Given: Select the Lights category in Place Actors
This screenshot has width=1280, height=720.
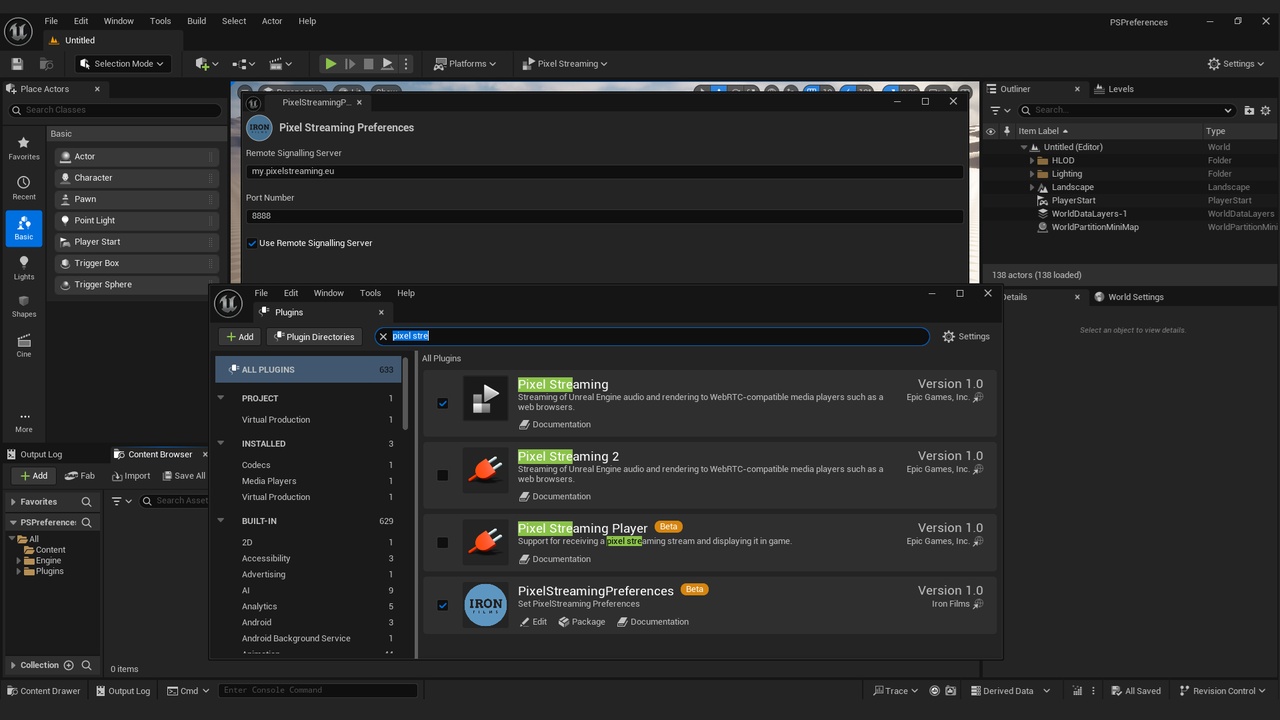Looking at the screenshot, I should 24,268.
